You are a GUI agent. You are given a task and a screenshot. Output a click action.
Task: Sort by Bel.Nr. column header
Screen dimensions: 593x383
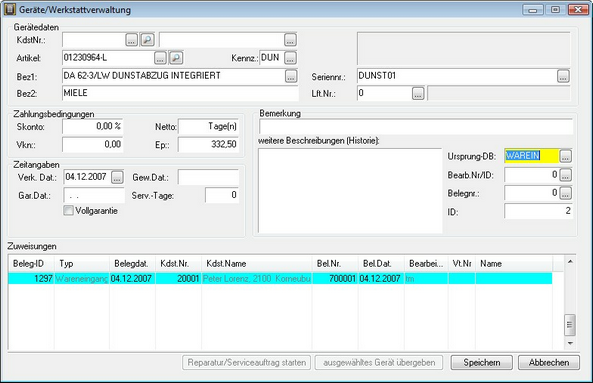coord(335,264)
